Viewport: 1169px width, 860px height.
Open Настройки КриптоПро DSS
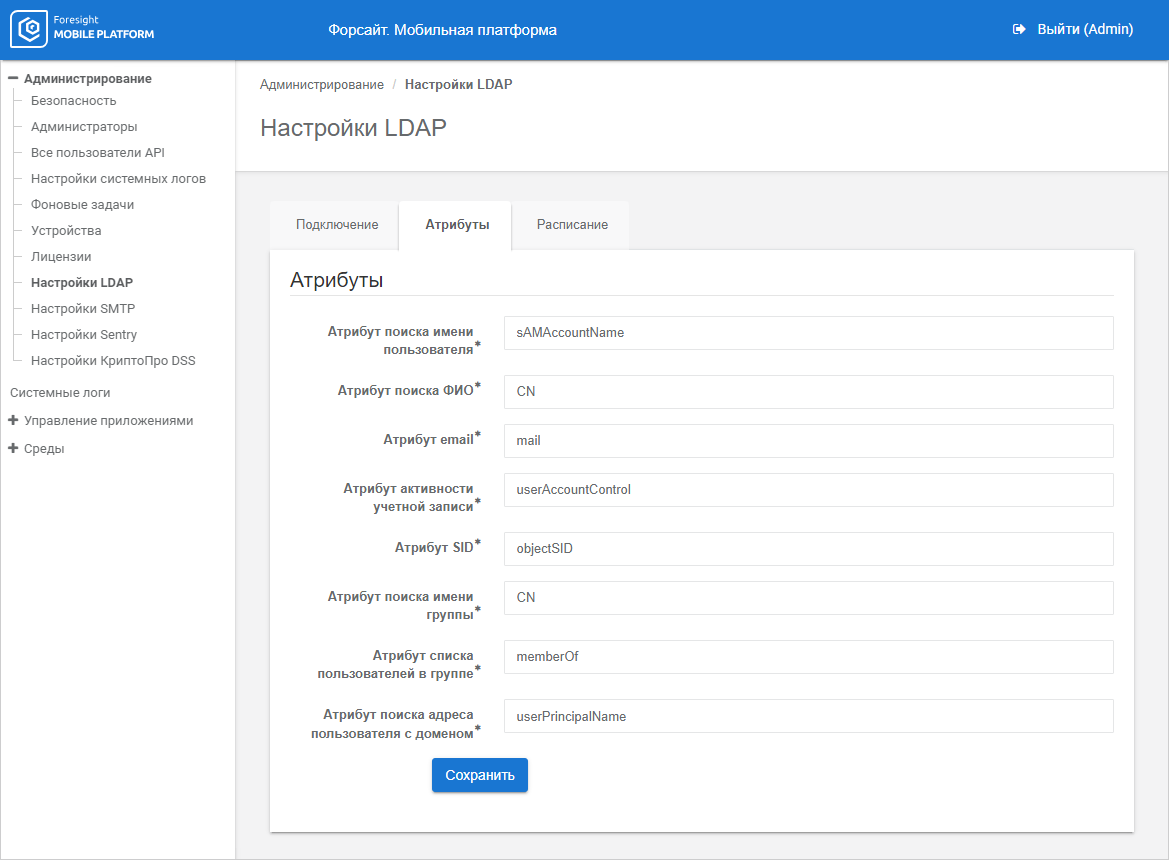(113, 361)
